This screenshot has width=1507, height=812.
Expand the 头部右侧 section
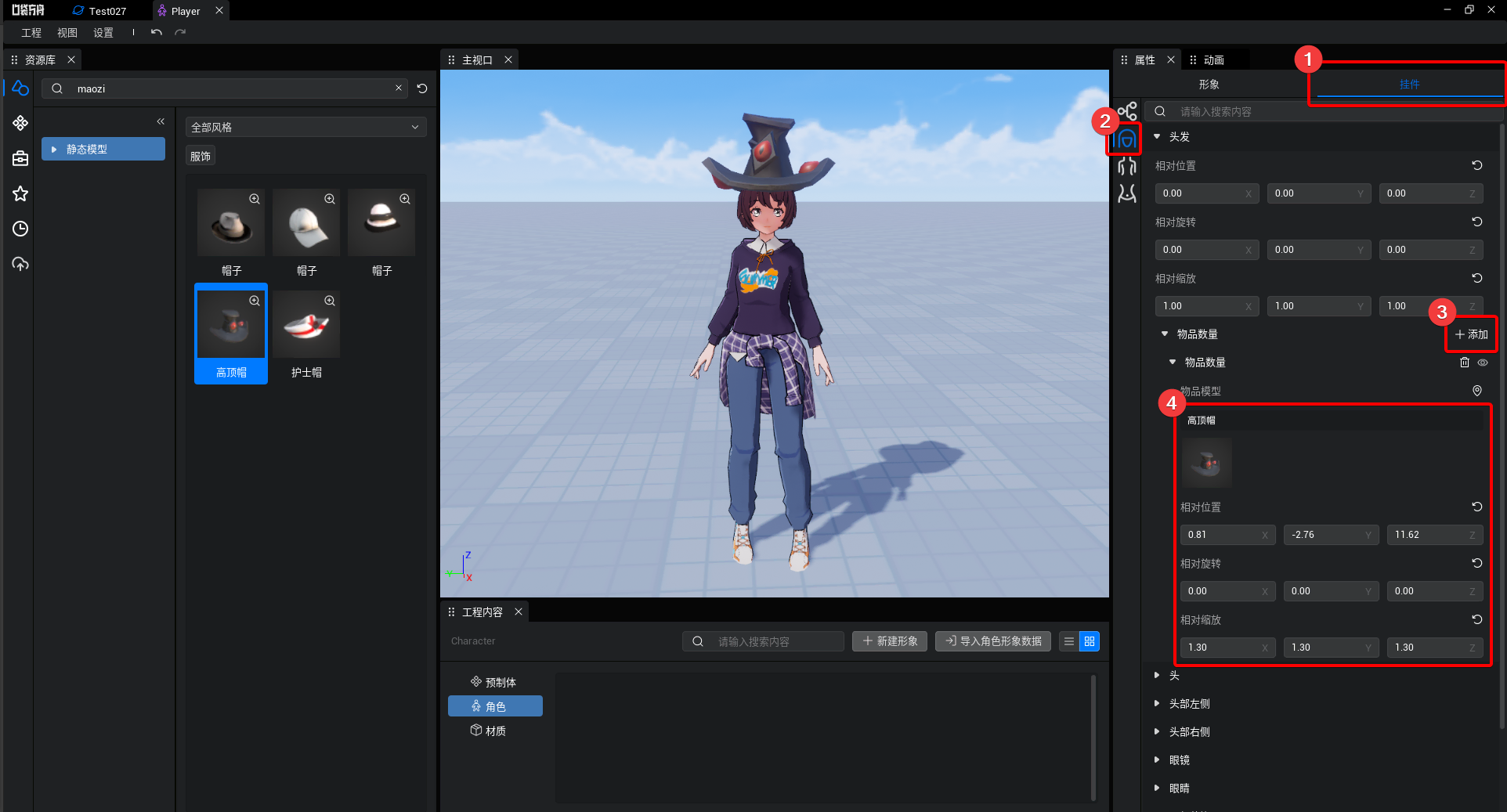coord(1157,731)
